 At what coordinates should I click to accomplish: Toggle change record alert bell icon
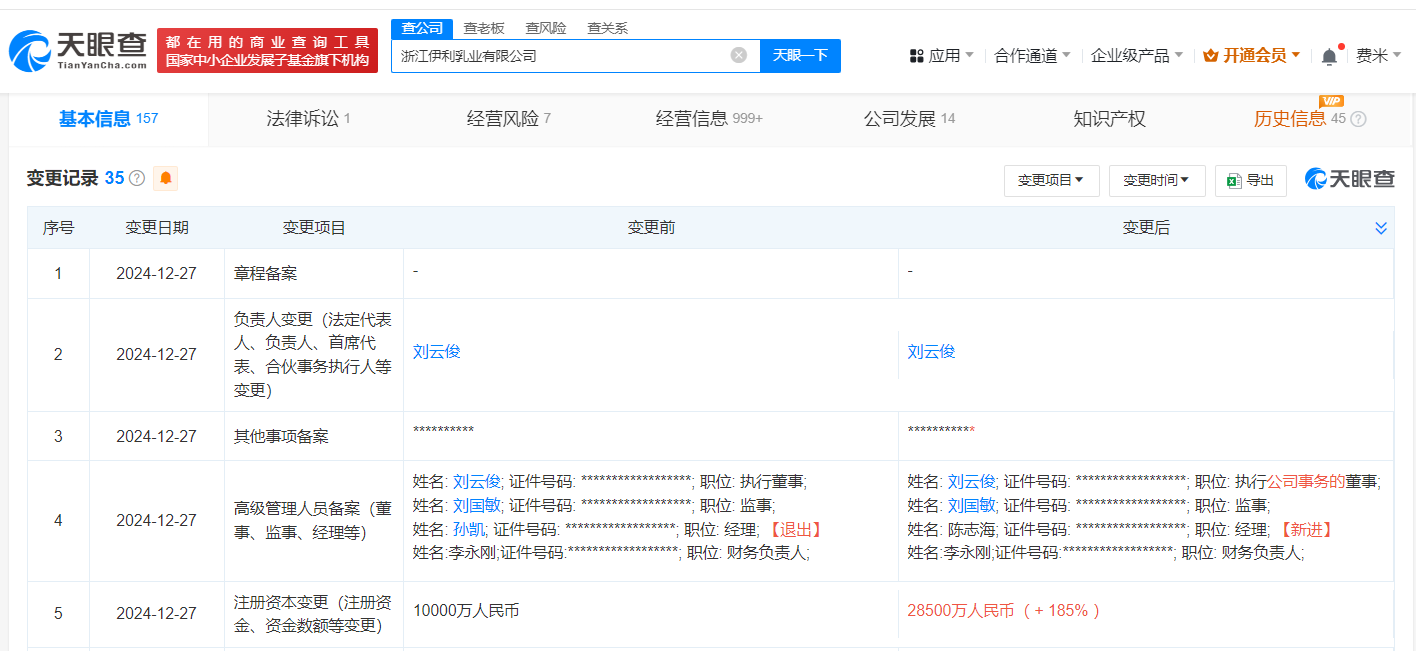coord(166,178)
